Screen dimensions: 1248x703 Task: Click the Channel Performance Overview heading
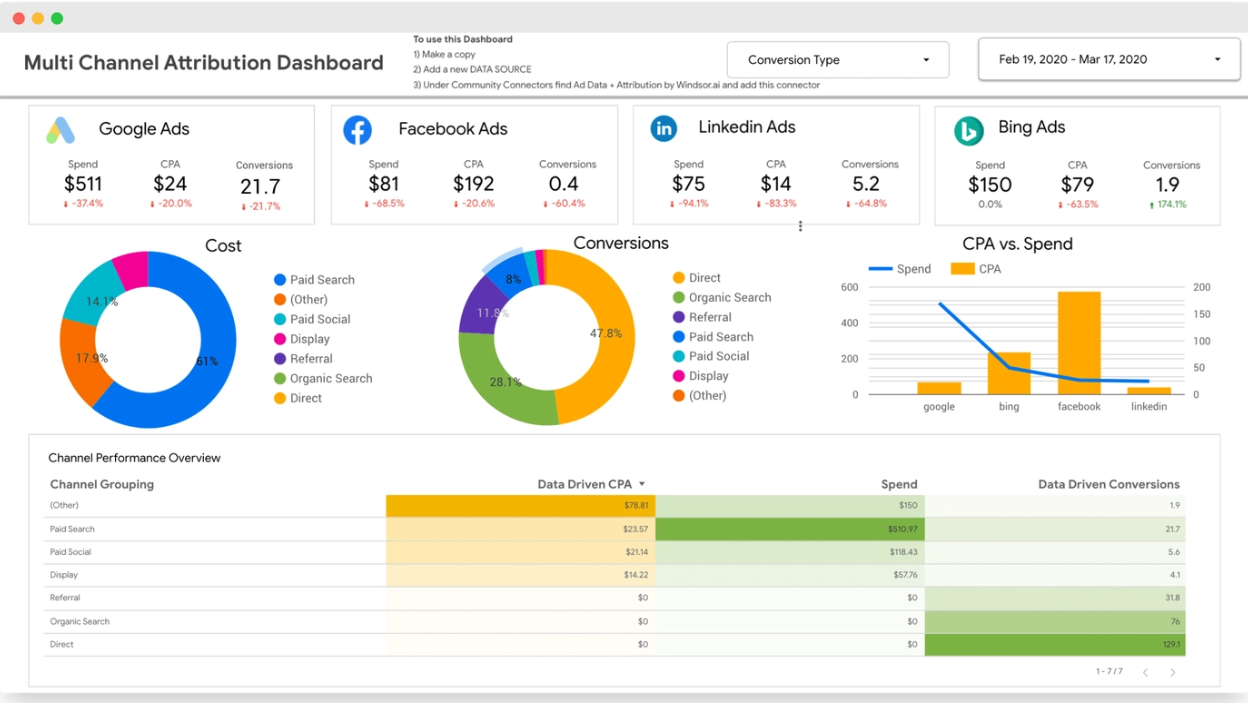(135, 458)
